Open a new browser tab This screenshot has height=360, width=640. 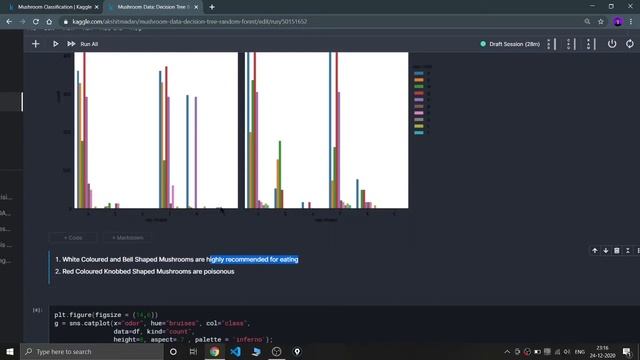[212, 7]
